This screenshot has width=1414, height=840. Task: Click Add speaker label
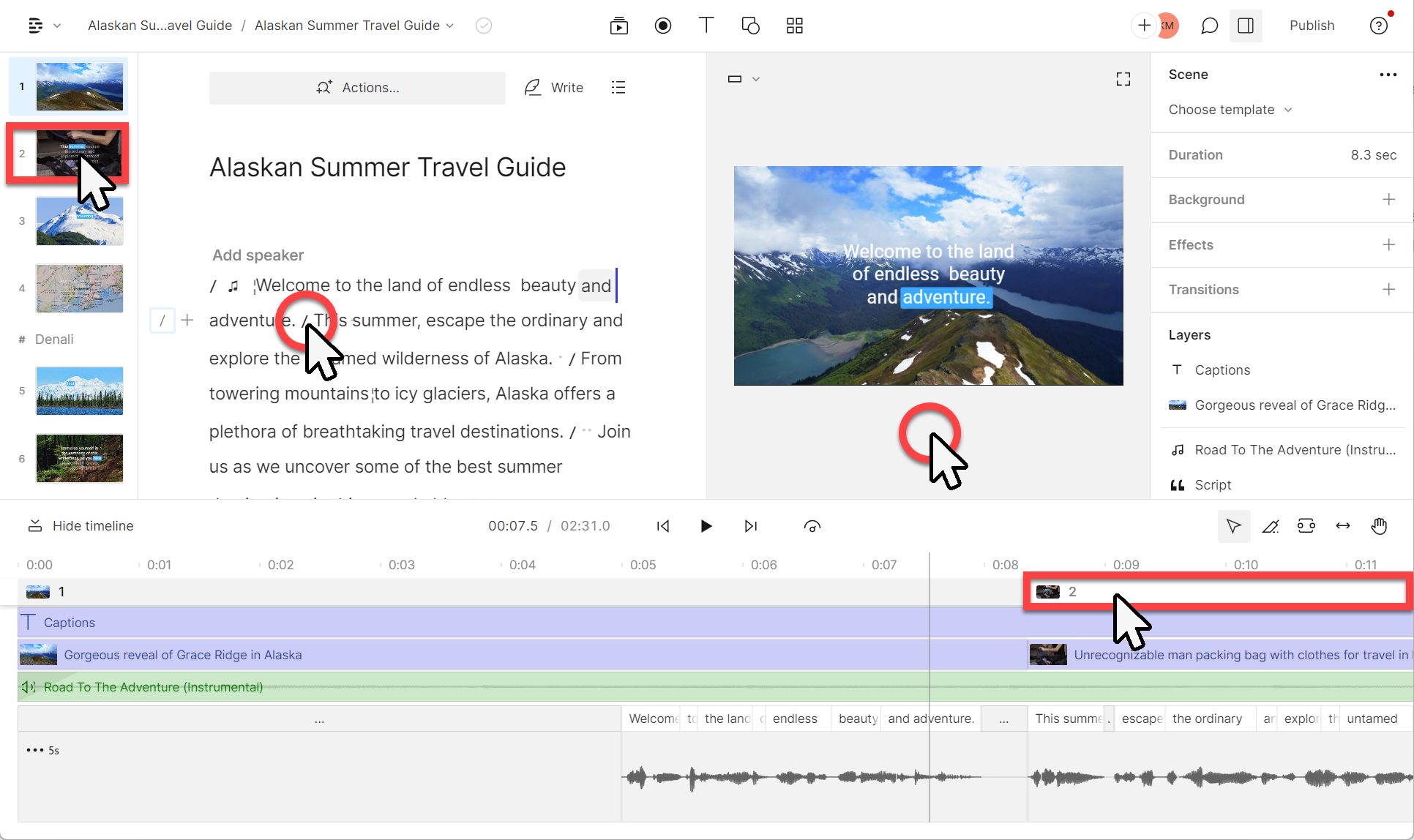click(258, 255)
